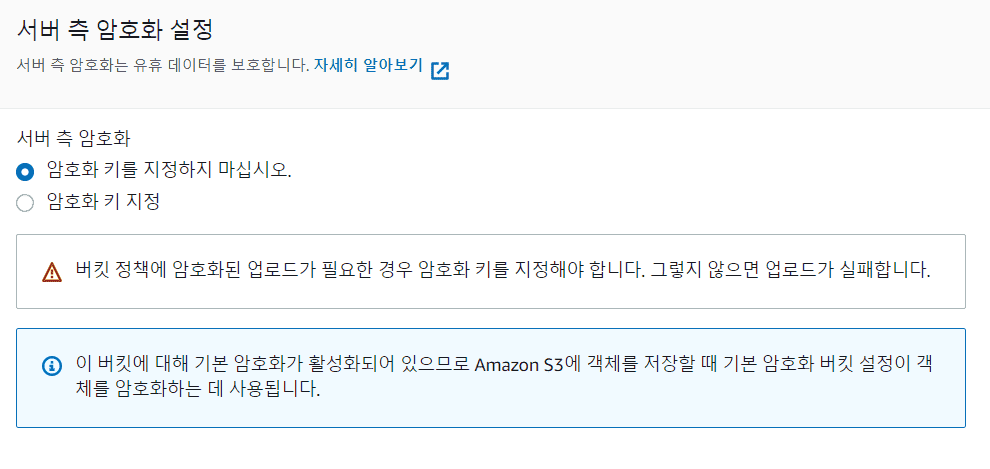Click the 암호화 키를 지정하지 마십시오 label text

(x=169, y=170)
